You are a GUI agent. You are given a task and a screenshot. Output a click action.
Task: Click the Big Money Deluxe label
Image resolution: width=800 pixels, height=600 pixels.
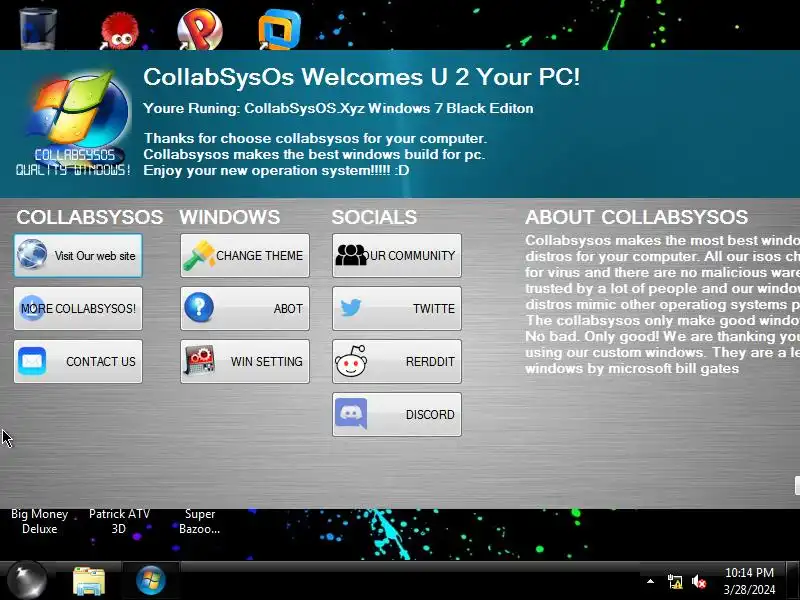pyautogui.click(x=40, y=521)
